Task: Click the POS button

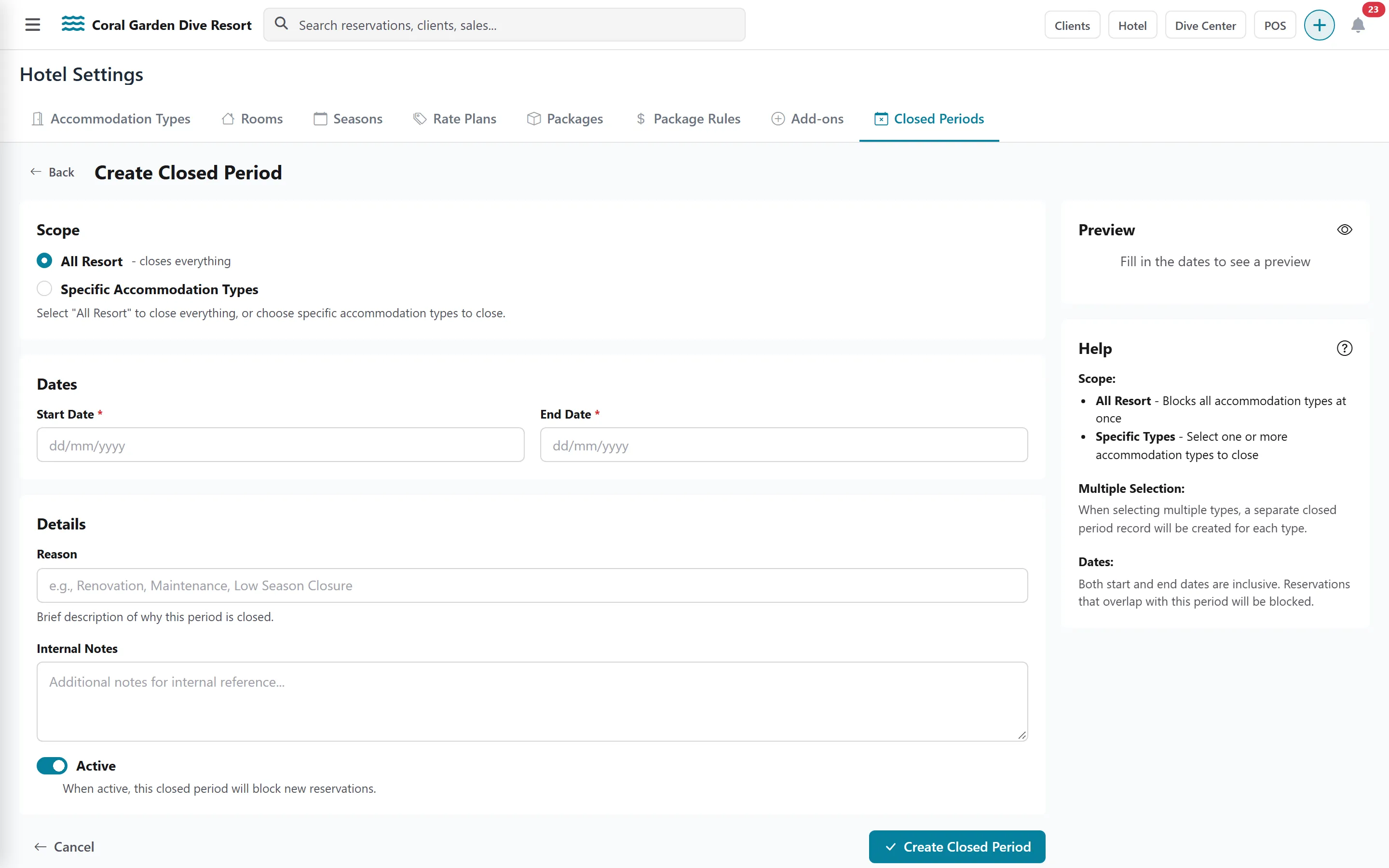Action: coord(1274,25)
